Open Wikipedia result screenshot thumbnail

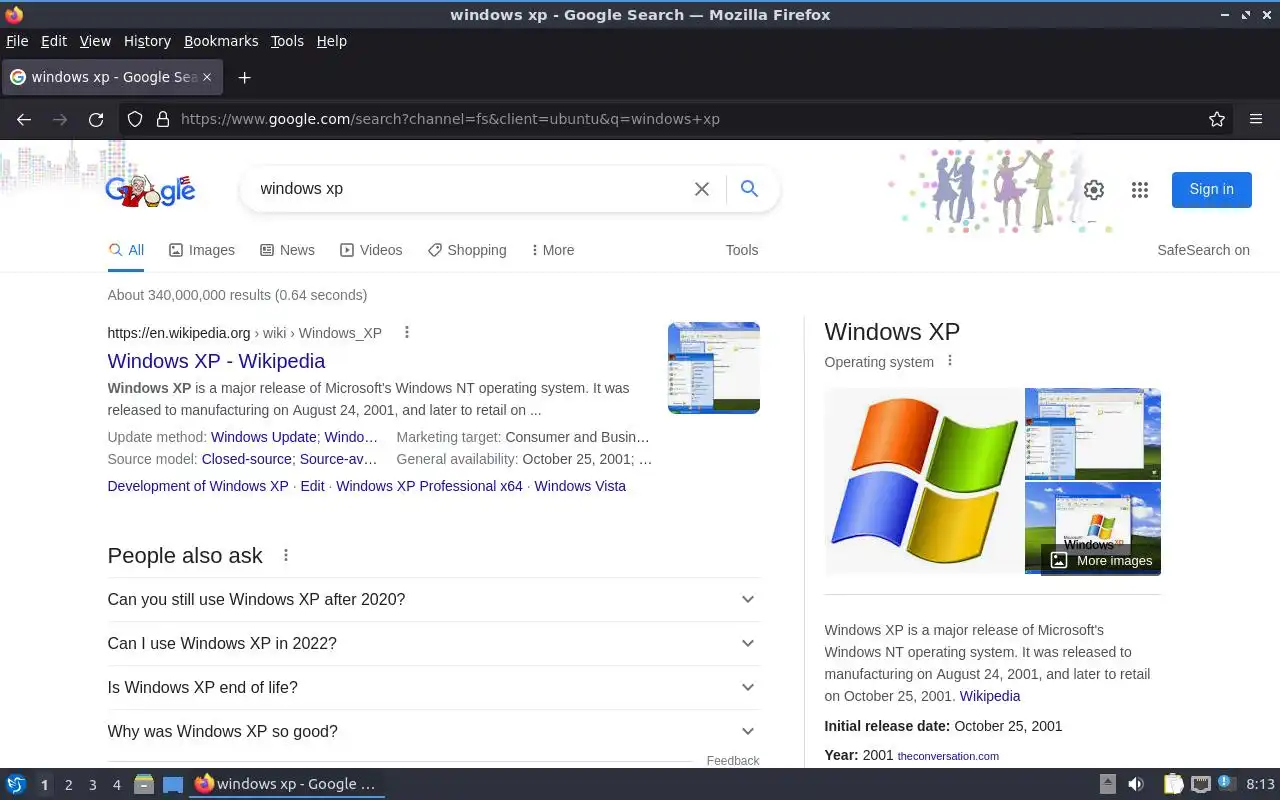coord(714,368)
